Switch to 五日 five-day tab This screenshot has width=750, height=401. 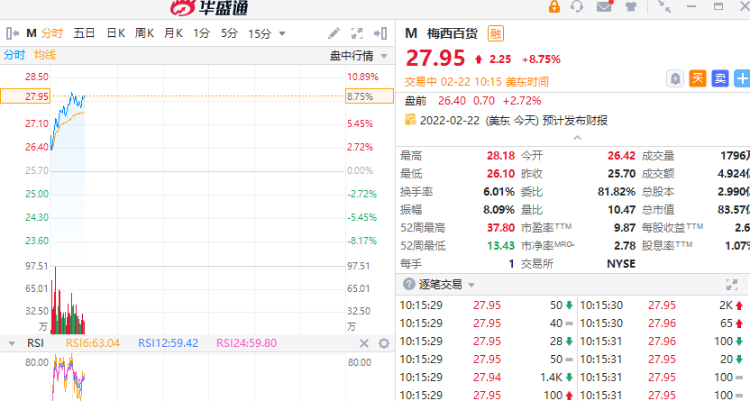pos(84,33)
